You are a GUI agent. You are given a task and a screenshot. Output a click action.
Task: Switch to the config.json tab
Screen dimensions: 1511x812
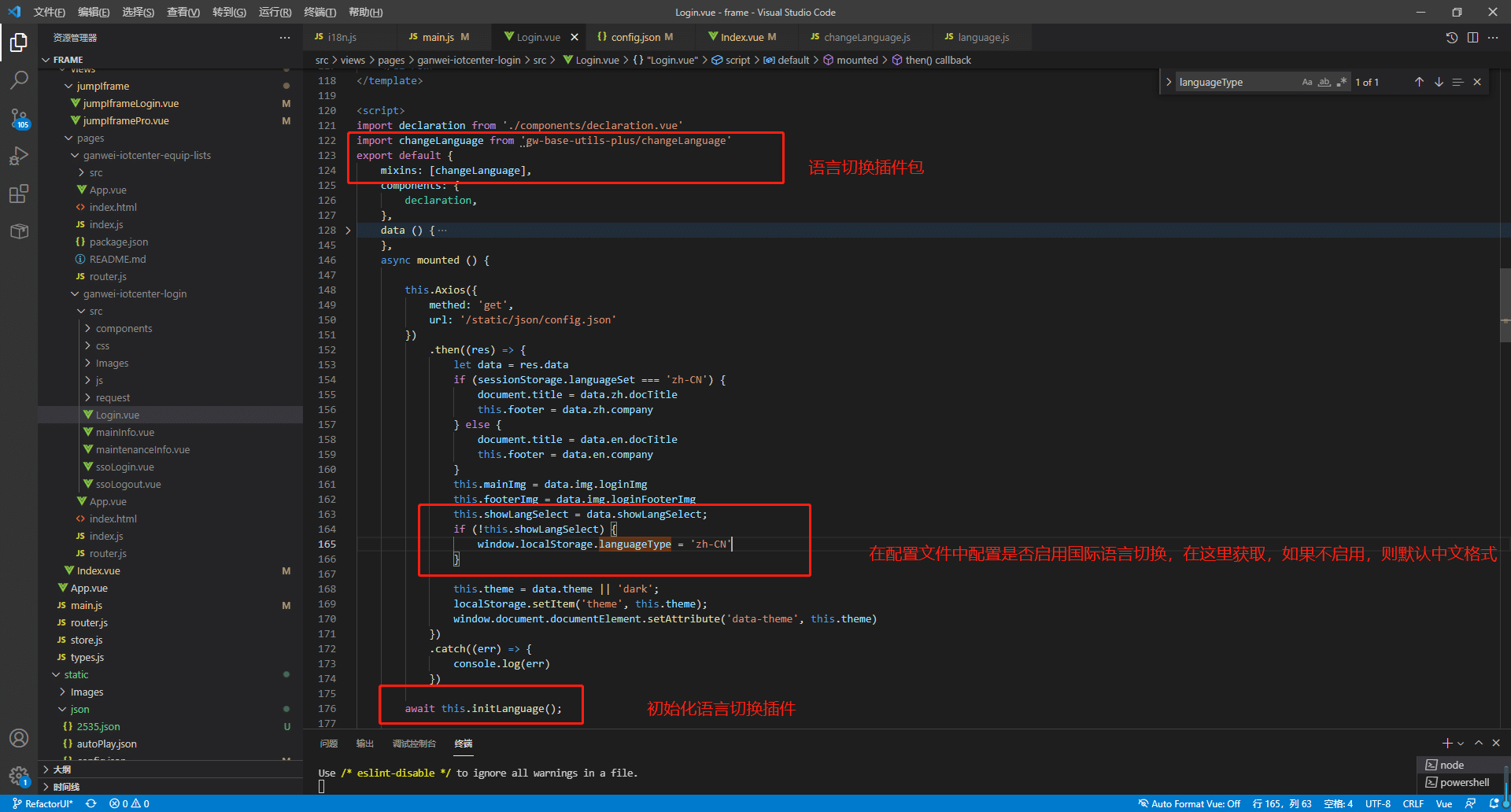click(x=635, y=37)
